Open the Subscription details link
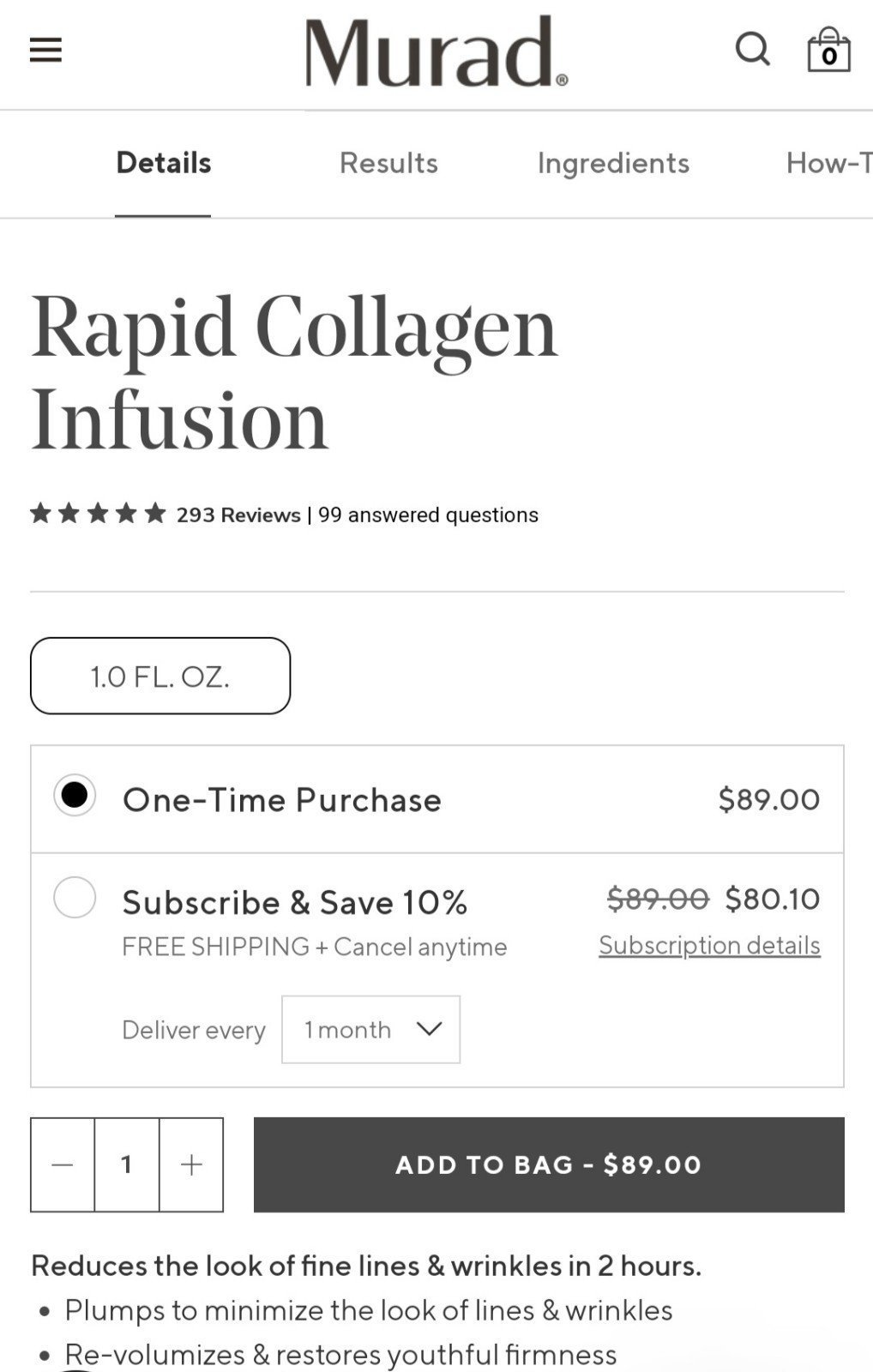The width and height of the screenshot is (873, 1372). (x=709, y=945)
